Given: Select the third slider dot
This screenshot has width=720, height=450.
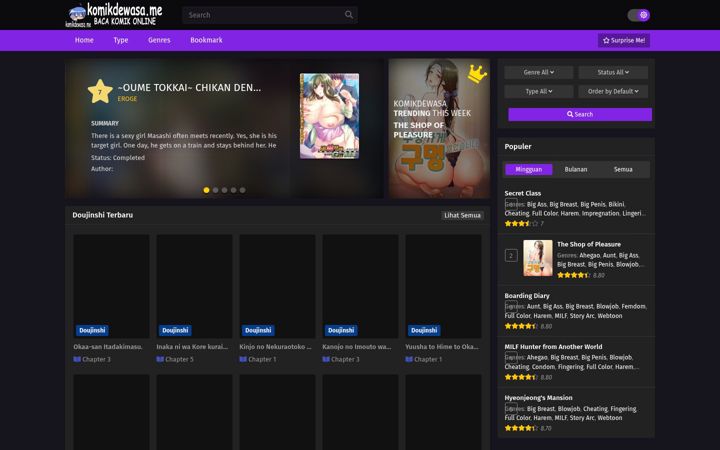Looking at the screenshot, I should pyautogui.click(x=225, y=190).
